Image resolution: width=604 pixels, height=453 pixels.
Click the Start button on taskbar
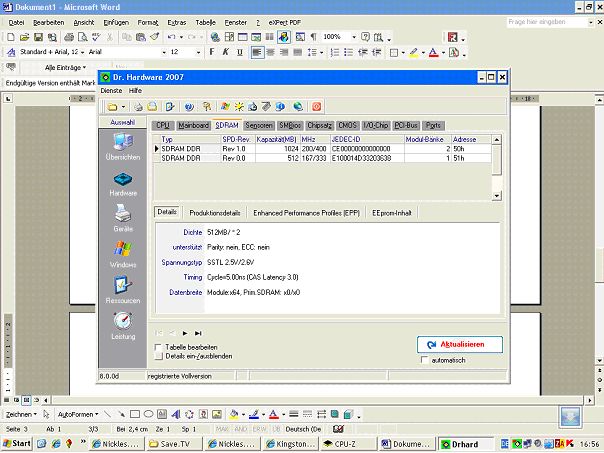[x=17, y=443]
